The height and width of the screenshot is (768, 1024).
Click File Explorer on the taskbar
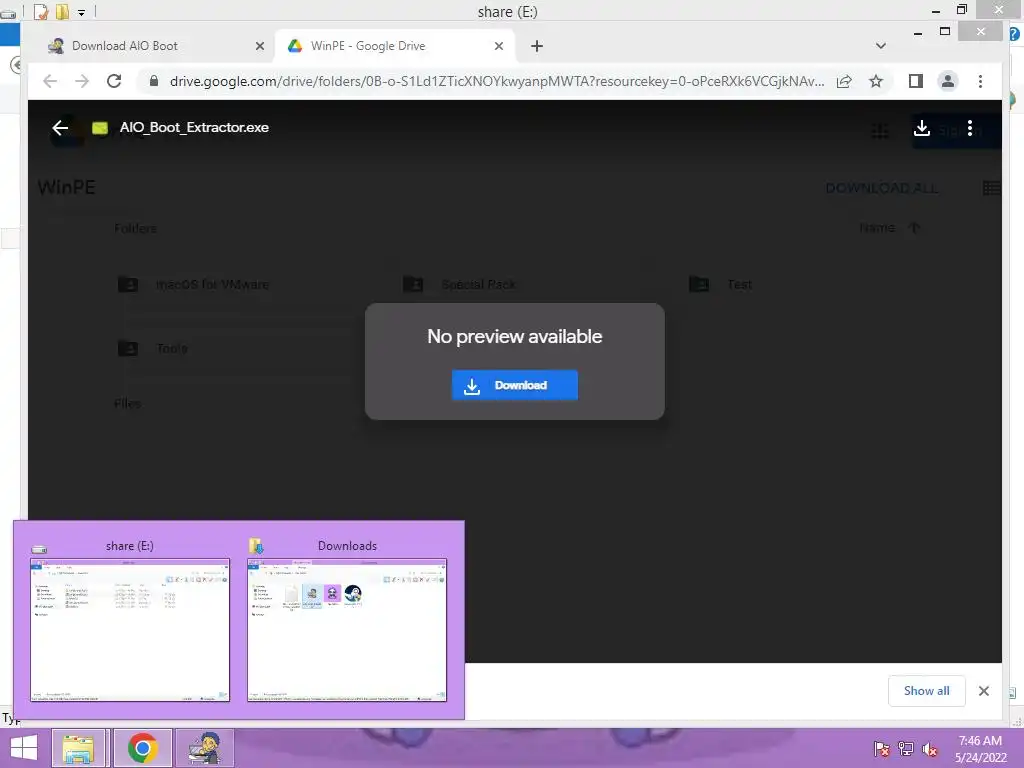78,748
